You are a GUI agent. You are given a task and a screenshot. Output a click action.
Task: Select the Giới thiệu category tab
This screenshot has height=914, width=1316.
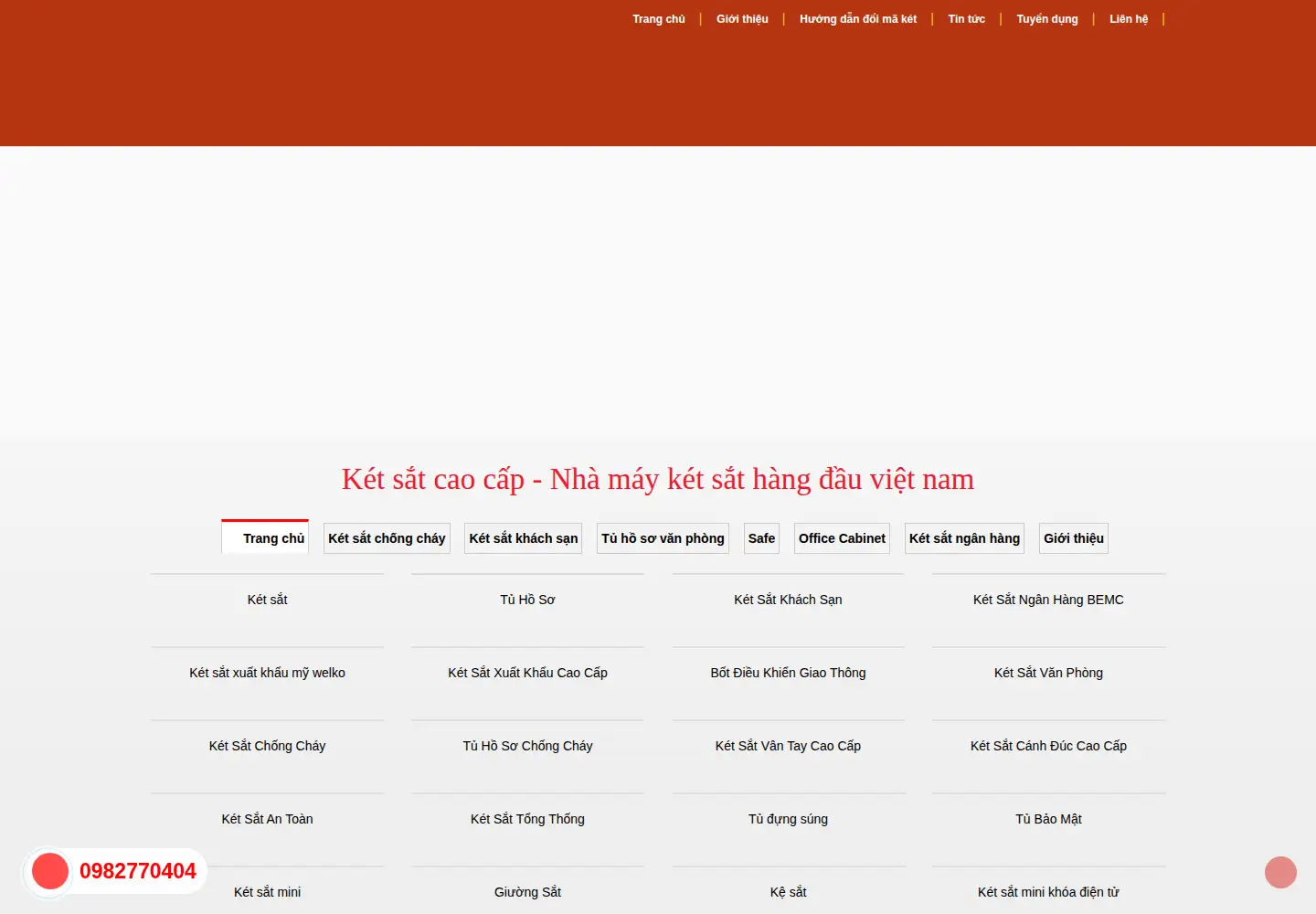pyautogui.click(x=1074, y=538)
